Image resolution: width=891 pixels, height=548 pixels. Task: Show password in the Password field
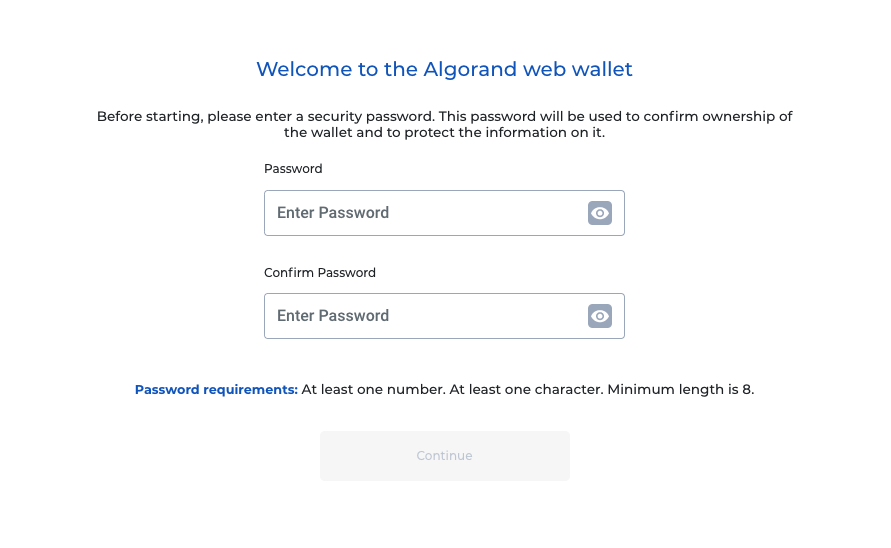tap(599, 213)
